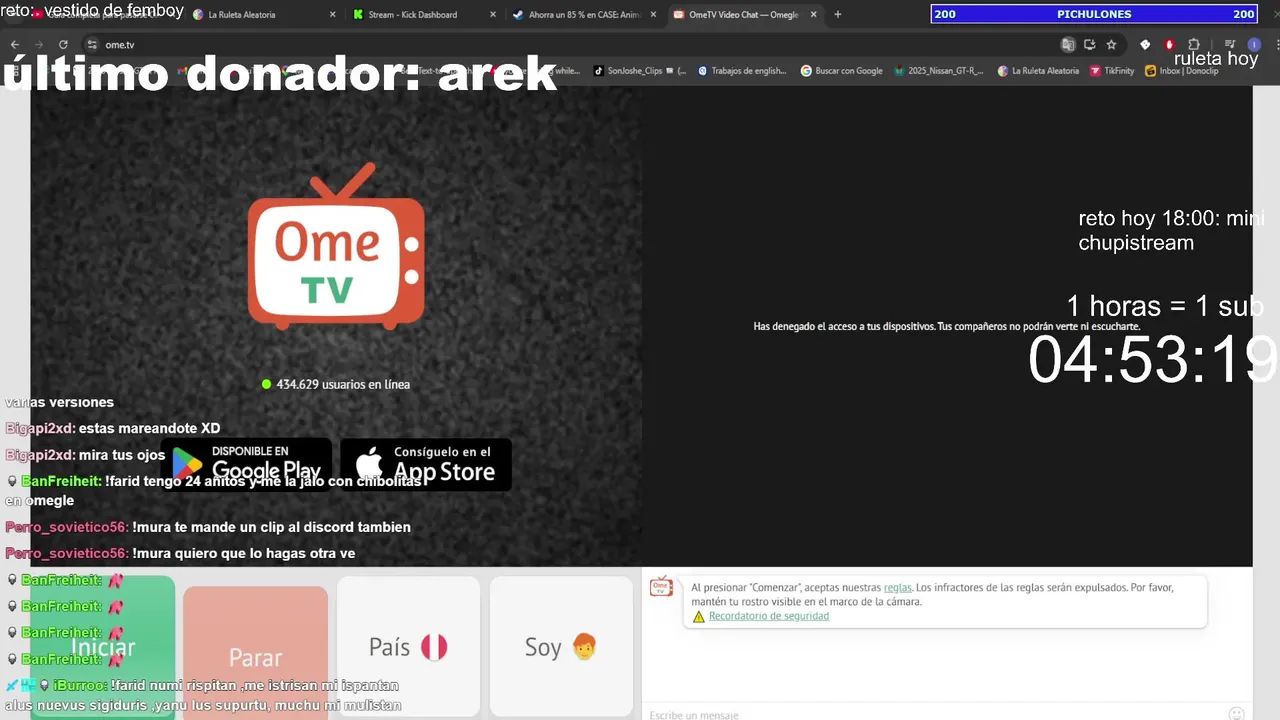Open the media controls music icon
Screen dimensions: 1280x720
(x=1229, y=45)
